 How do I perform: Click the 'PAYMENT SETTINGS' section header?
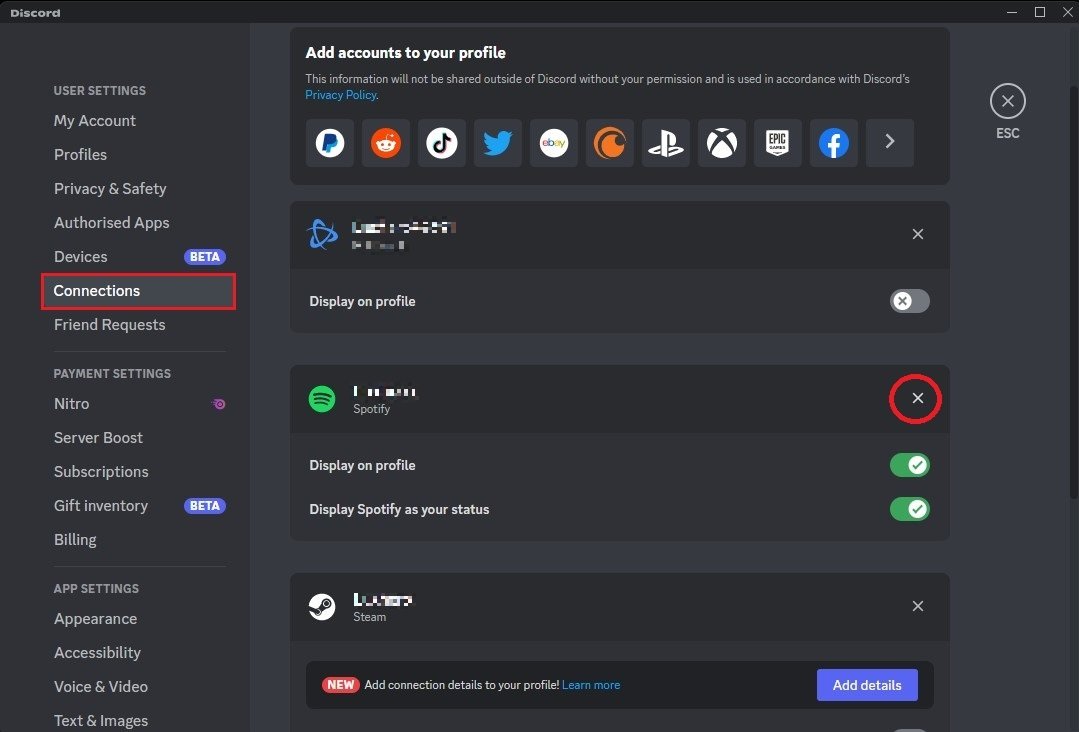(x=112, y=374)
